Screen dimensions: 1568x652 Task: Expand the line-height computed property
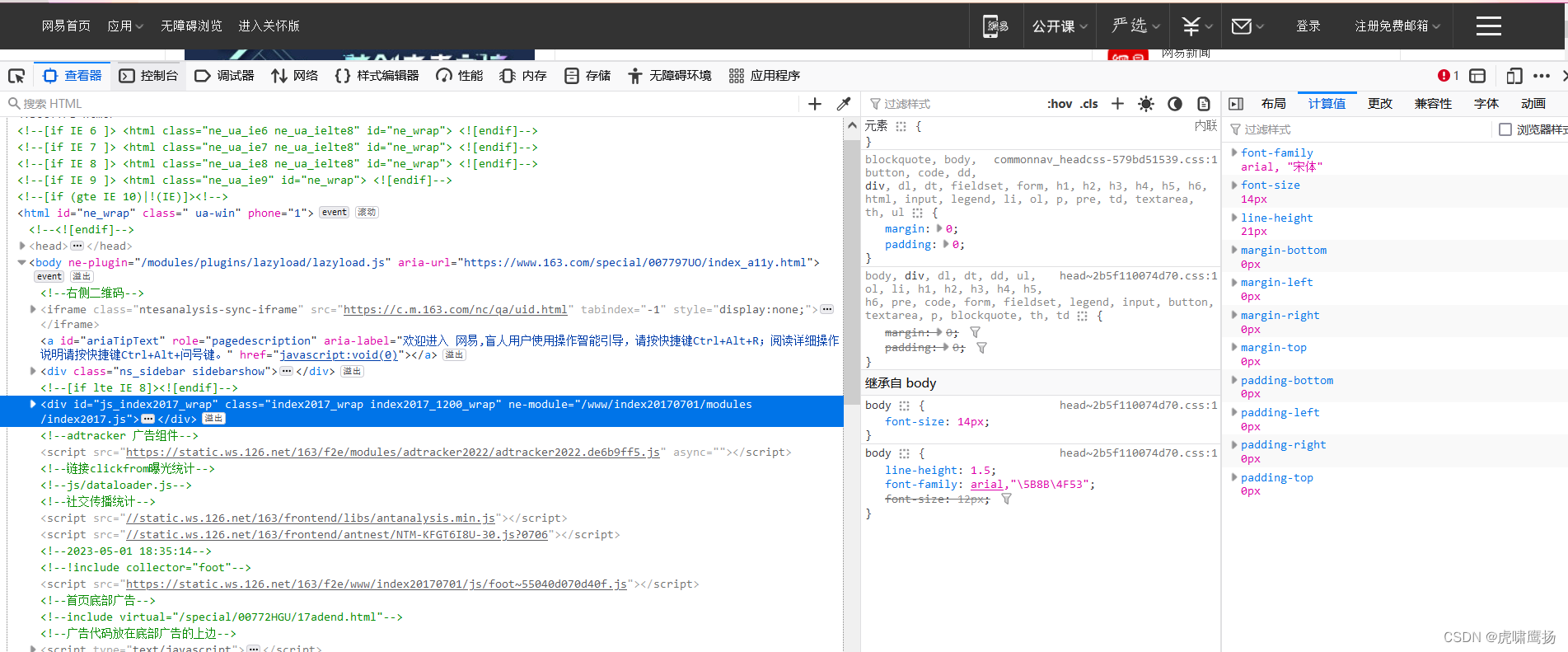(1234, 218)
